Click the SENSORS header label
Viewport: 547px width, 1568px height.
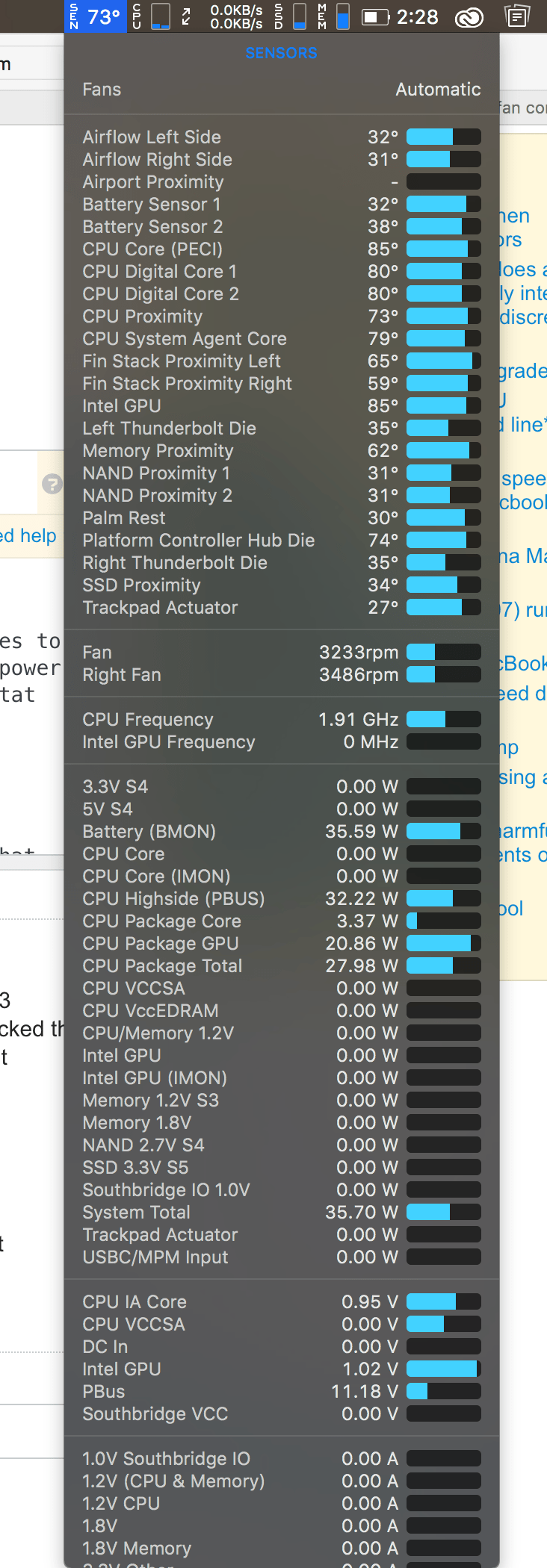(x=281, y=52)
